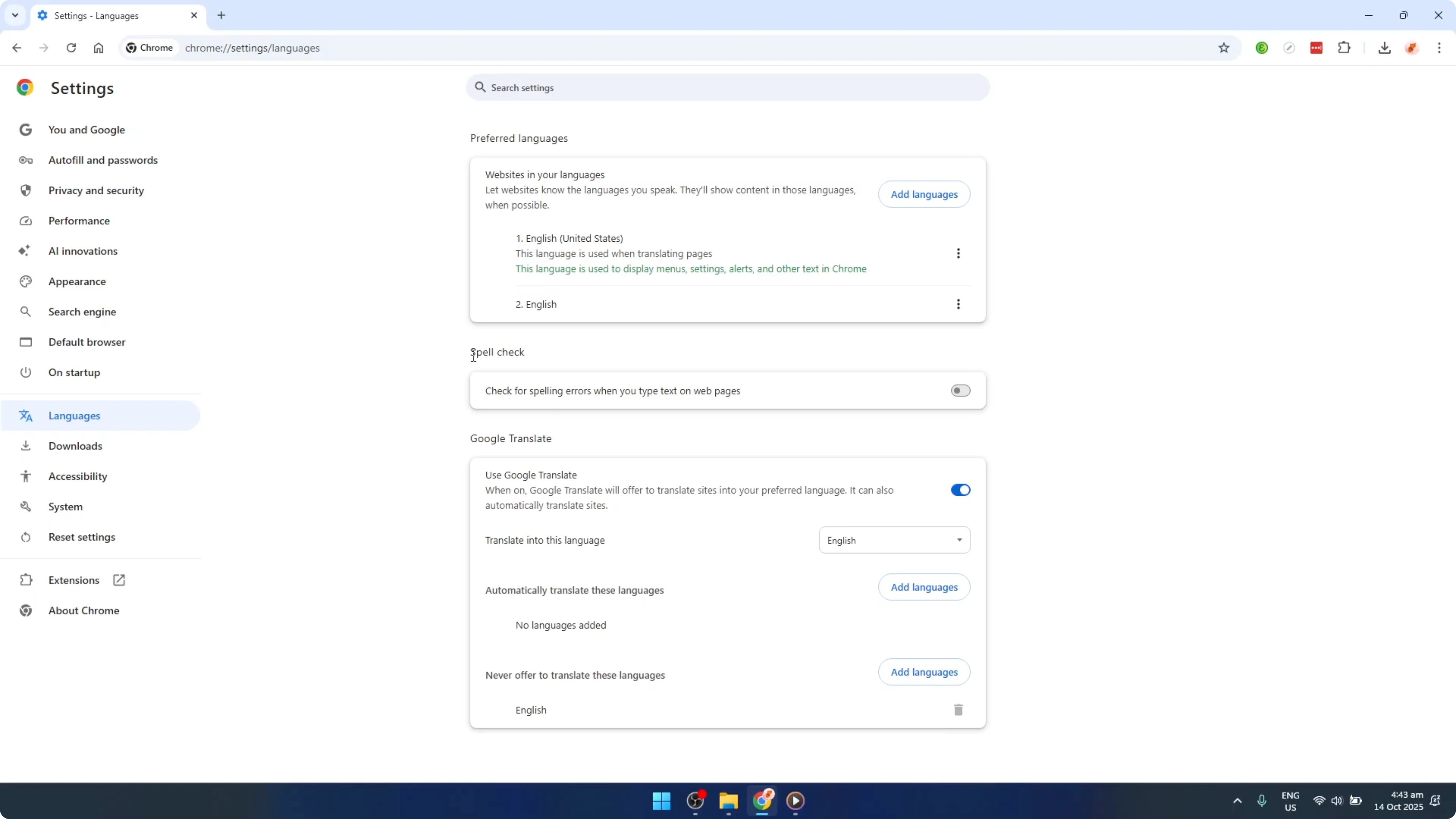Open more actions for English (United States)
This screenshot has width=1456, height=819.
click(x=958, y=253)
